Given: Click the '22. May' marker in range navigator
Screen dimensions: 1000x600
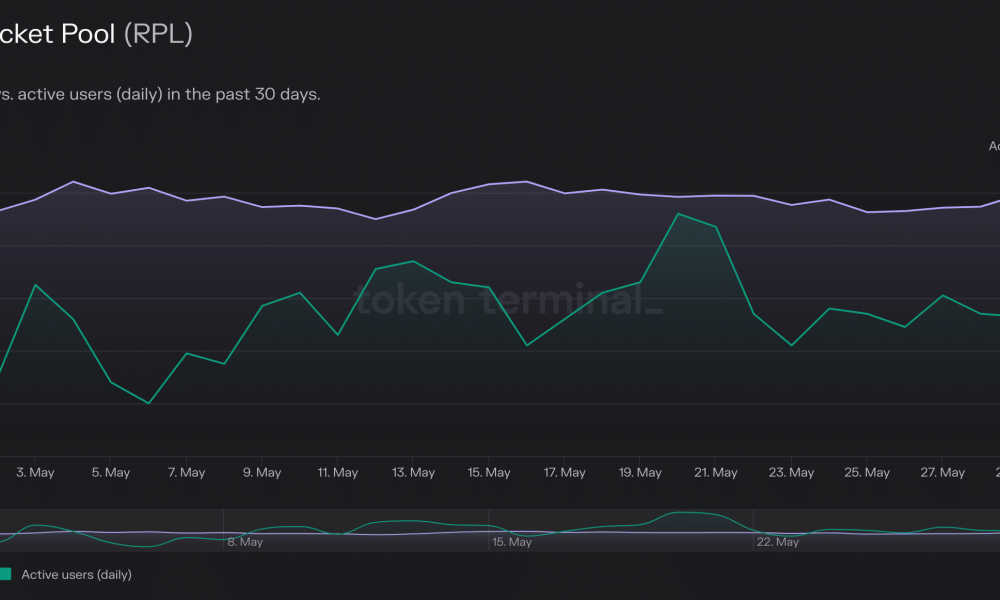Looking at the screenshot, I should coord(777,542).
